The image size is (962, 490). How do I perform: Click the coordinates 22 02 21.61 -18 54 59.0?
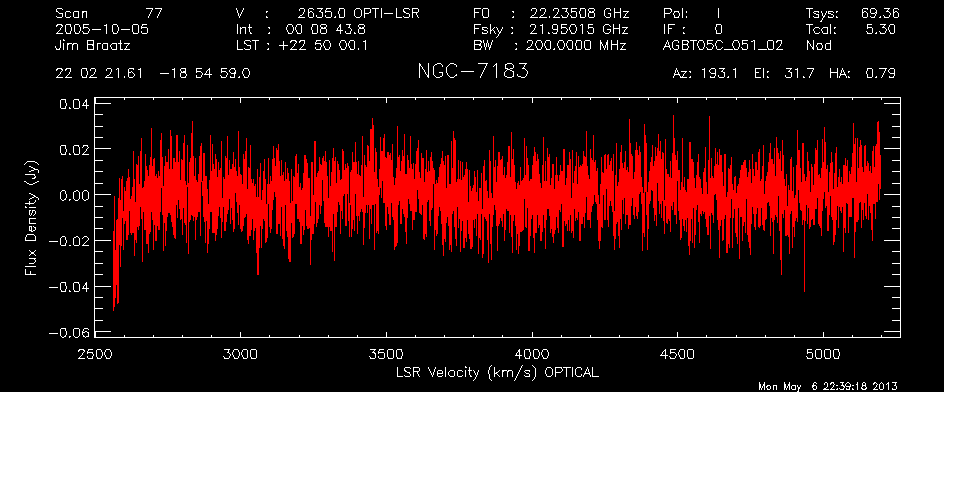tap(153, 74)
